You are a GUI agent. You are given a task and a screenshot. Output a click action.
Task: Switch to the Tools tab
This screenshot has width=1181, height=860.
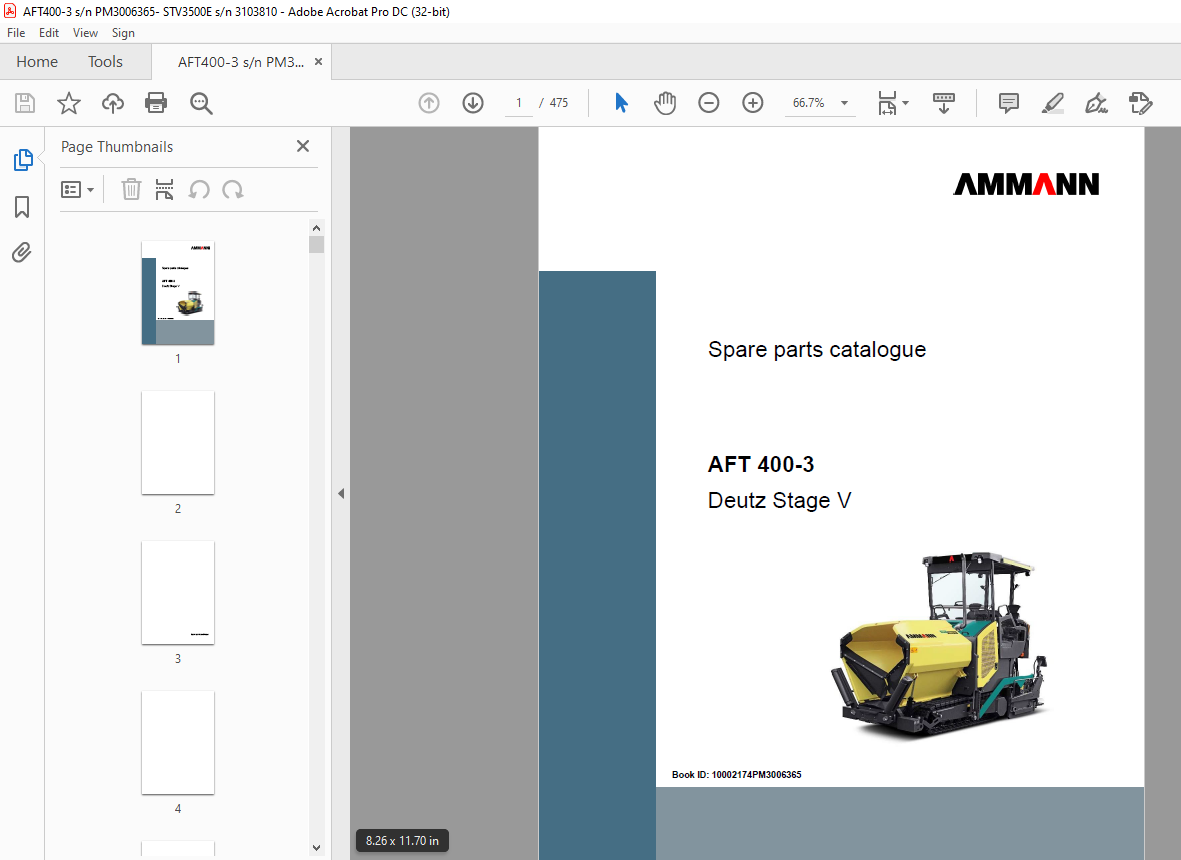pos(105,62)
